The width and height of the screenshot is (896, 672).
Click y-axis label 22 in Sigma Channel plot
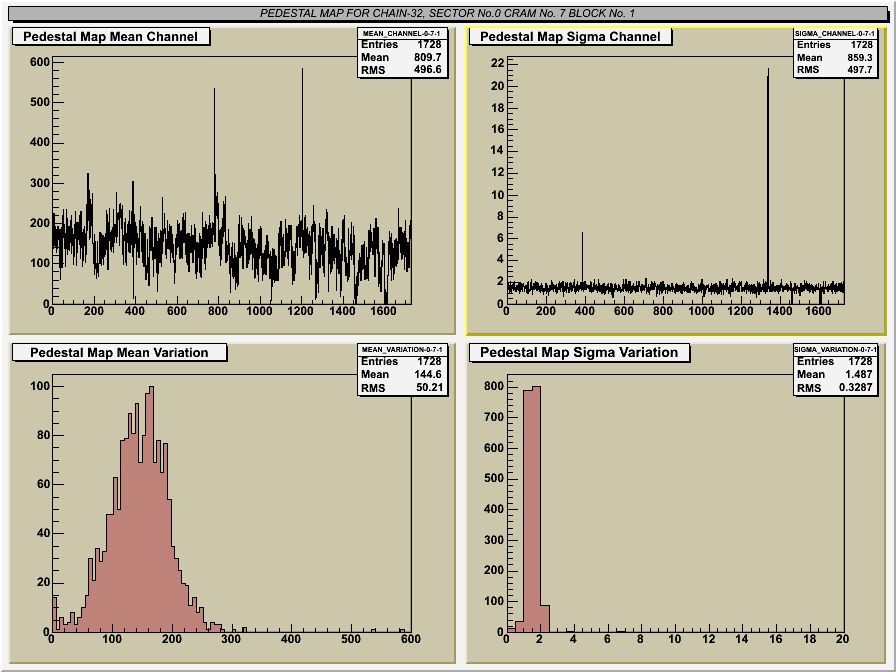point(497,63)
